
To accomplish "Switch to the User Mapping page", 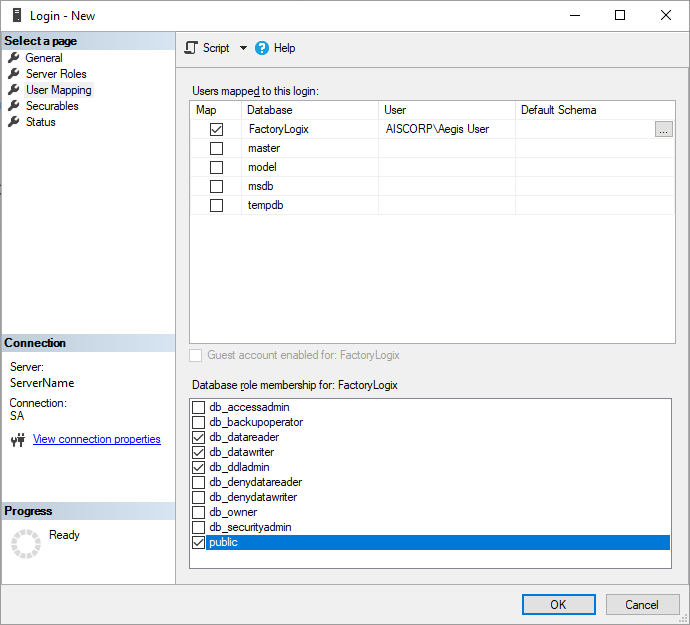I will pyautogui.click(x=58, y=90).
